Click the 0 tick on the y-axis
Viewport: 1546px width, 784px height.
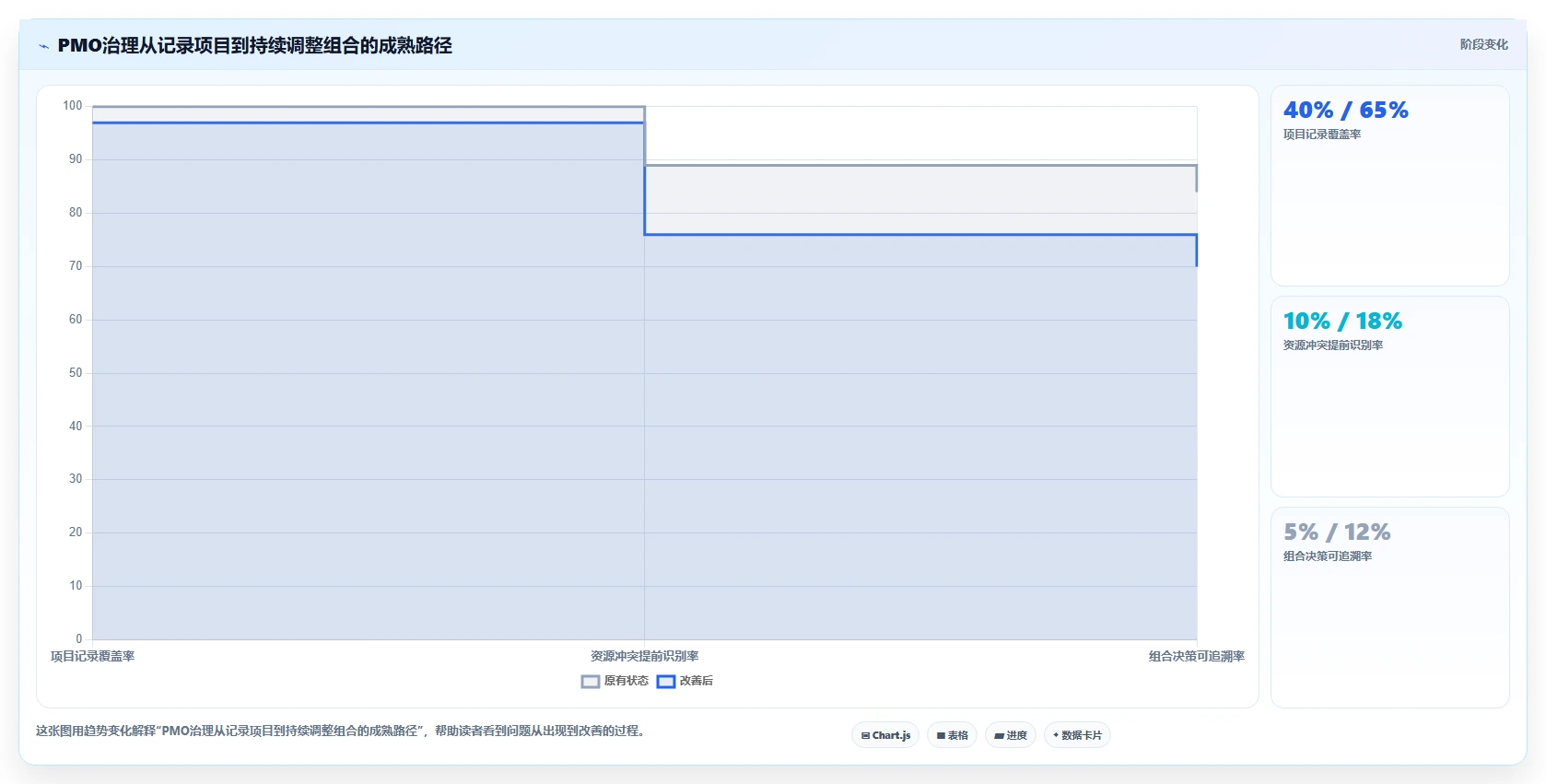click(x=79, y=639)
